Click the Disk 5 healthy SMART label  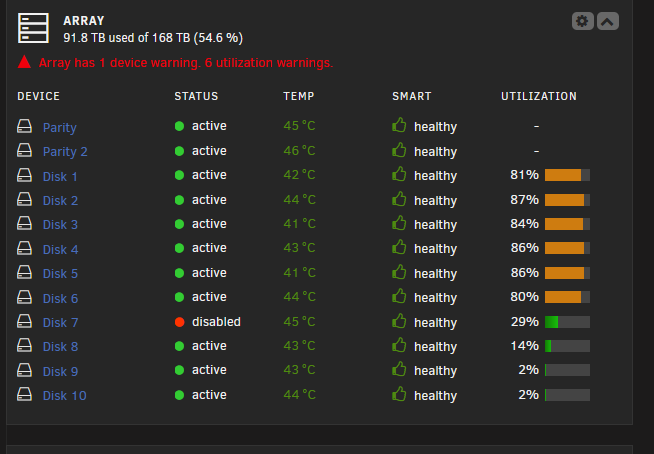click(x=435, y=274)
